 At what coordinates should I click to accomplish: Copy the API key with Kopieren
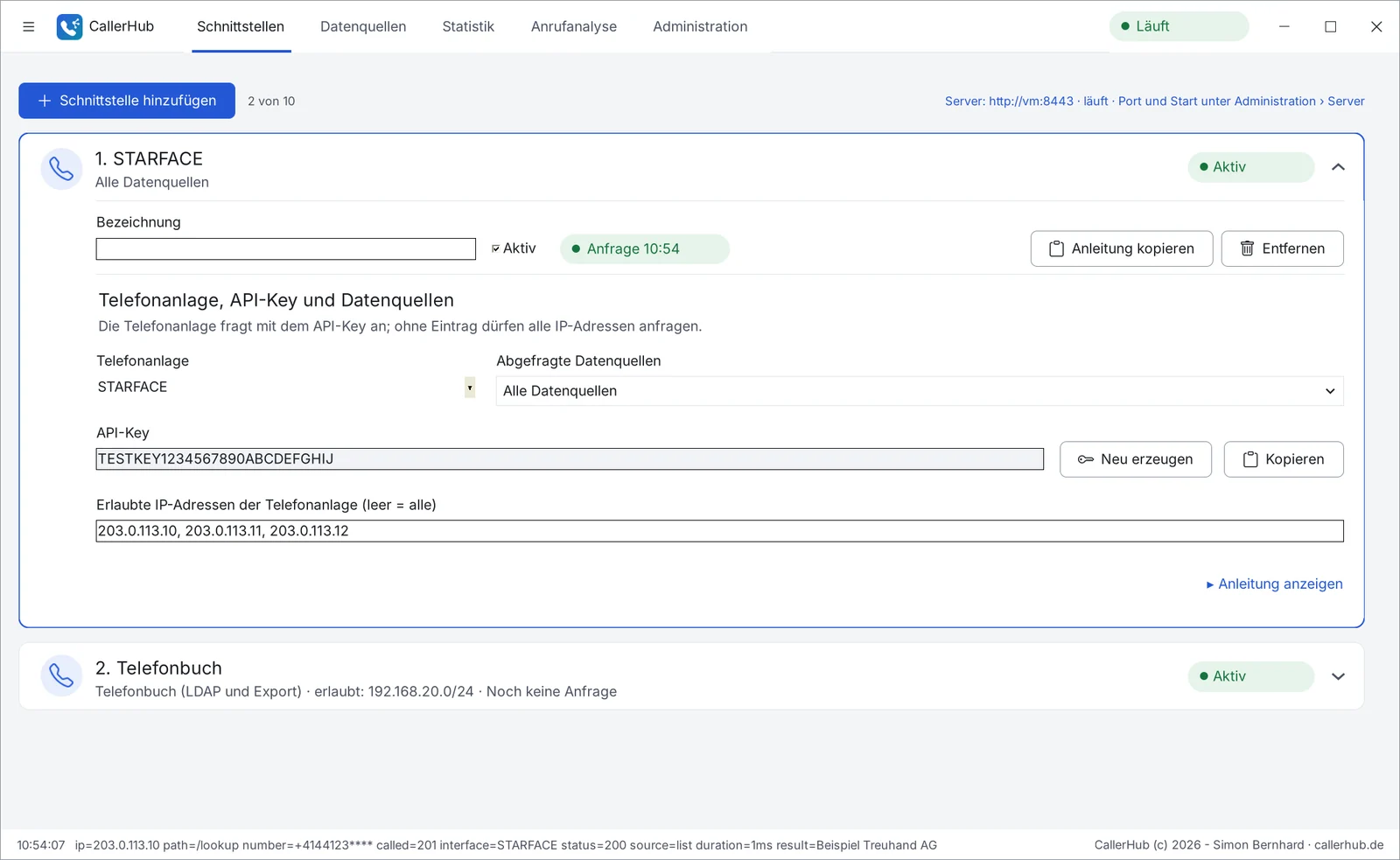tap(1284, 459)
